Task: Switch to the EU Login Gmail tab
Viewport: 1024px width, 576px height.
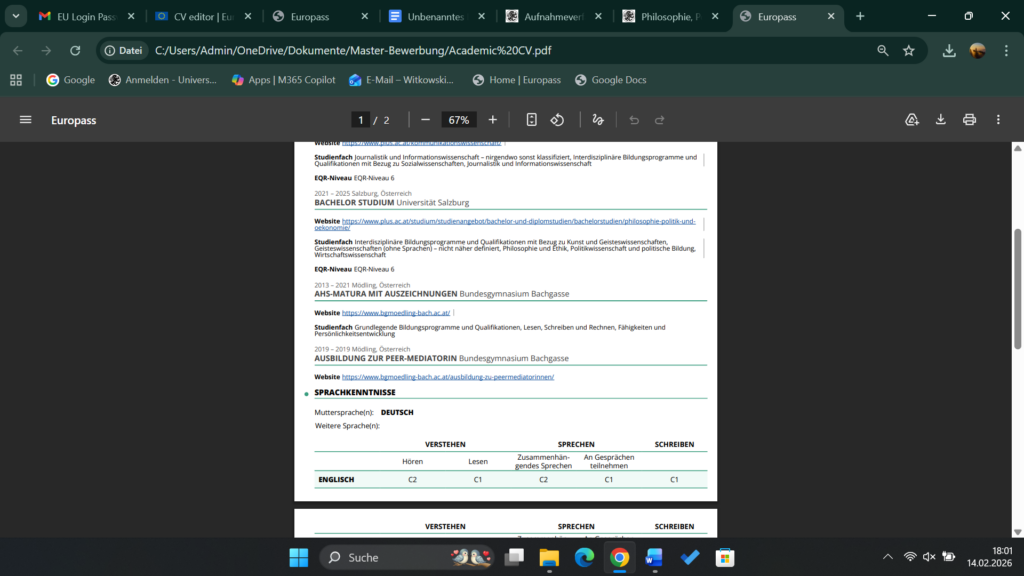Action: (x=84, y=16)
